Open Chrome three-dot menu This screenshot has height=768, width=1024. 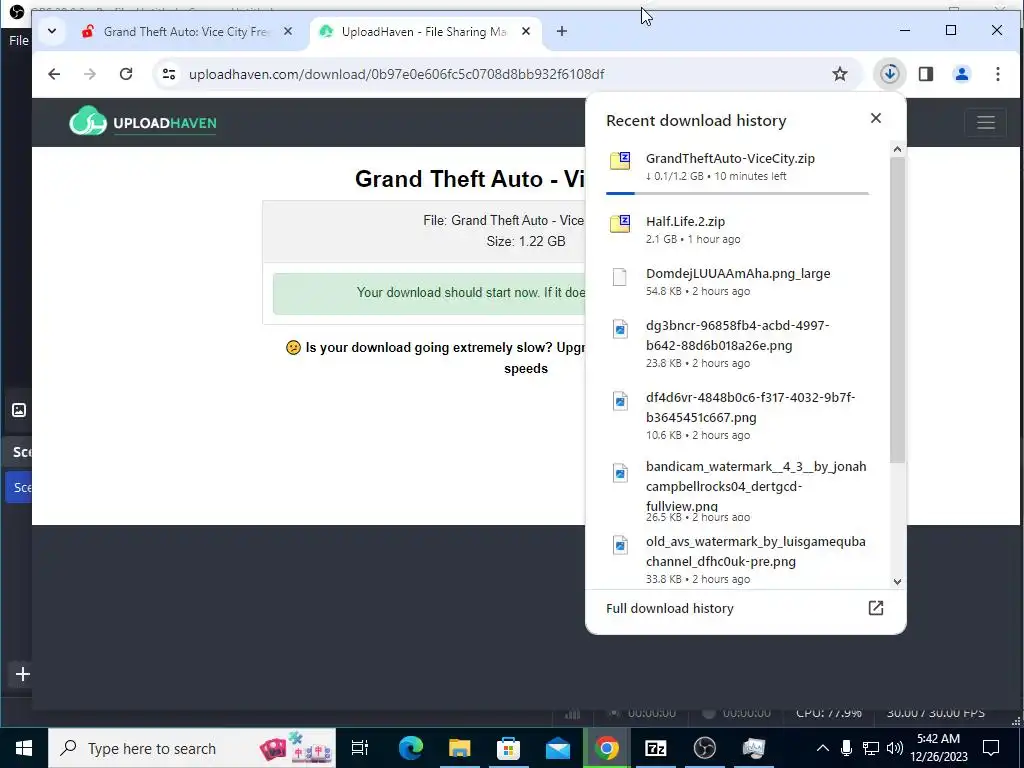click(x=998, y=74)
